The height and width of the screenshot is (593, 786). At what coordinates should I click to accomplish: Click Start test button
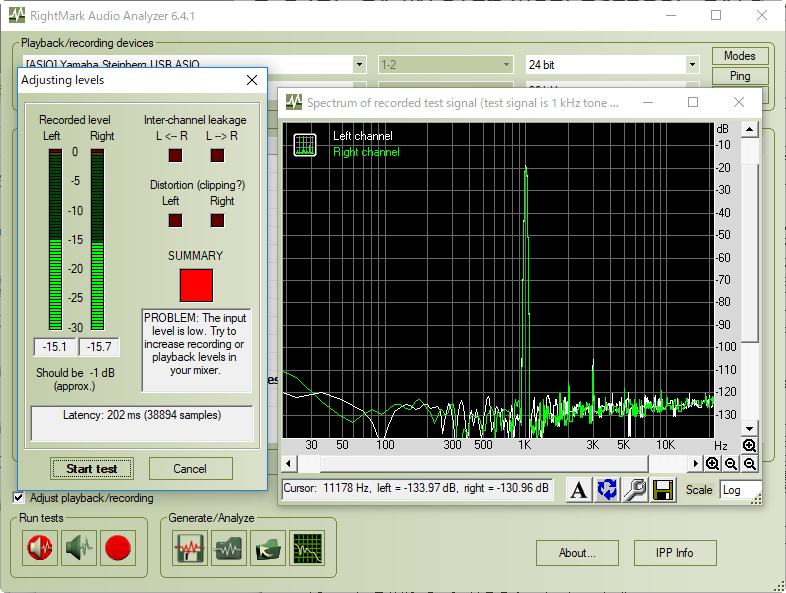[x=92, y=469]
